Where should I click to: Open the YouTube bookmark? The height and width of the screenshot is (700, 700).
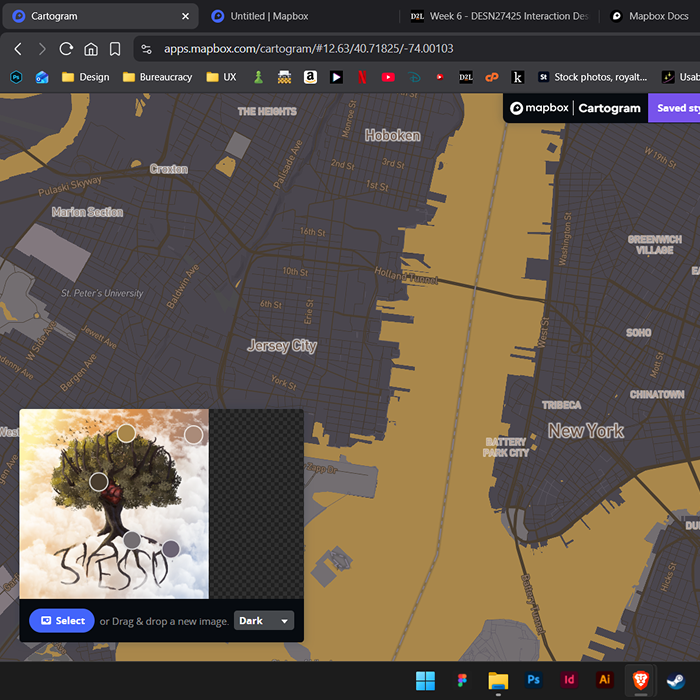(x=388, y=77)
